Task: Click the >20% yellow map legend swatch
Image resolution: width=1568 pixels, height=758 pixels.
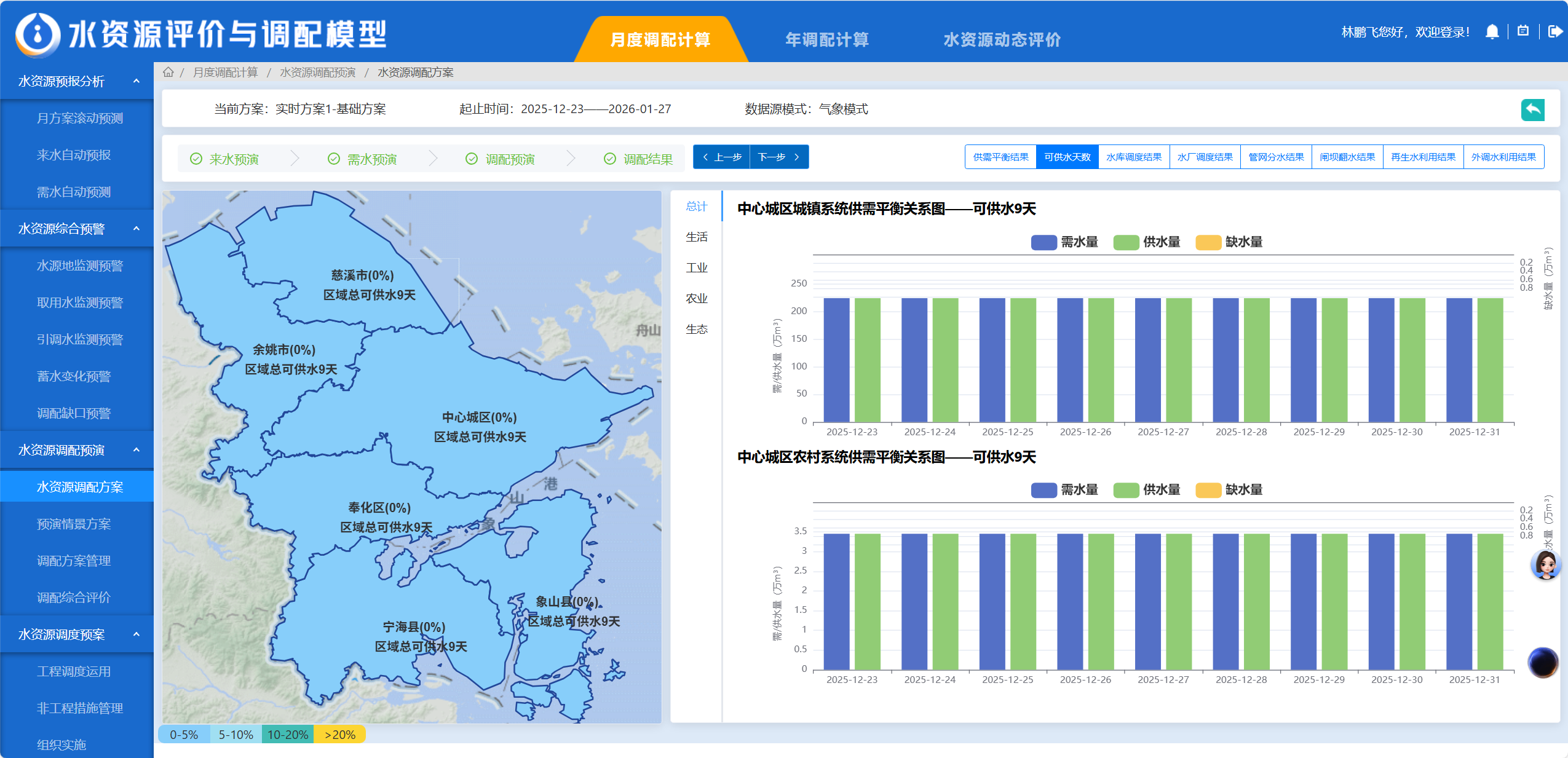Action: coord(339,735)
